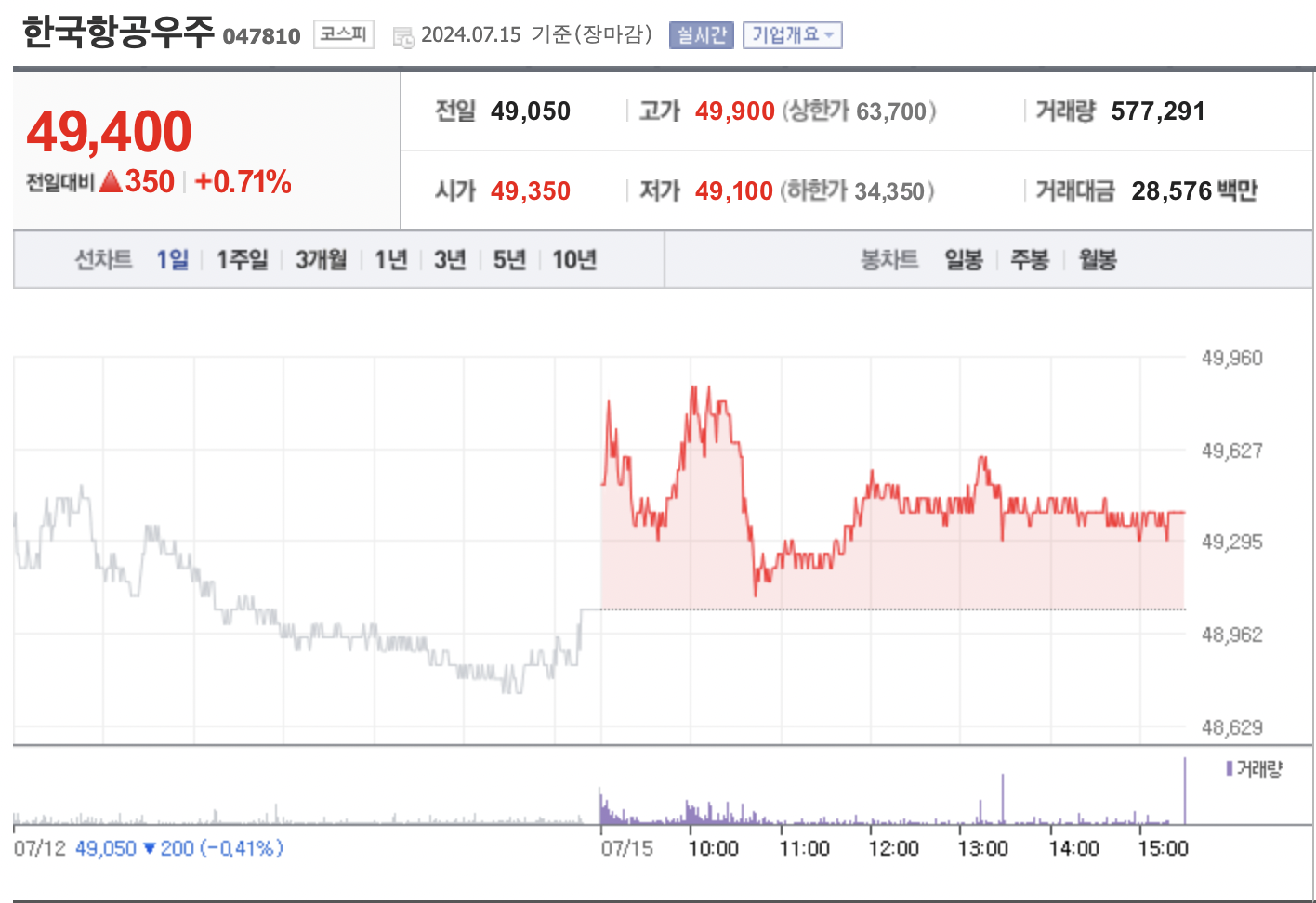1316x903 pixels.
Task: Click the 49,960 y-axis price label
Action: [1232, 358]
